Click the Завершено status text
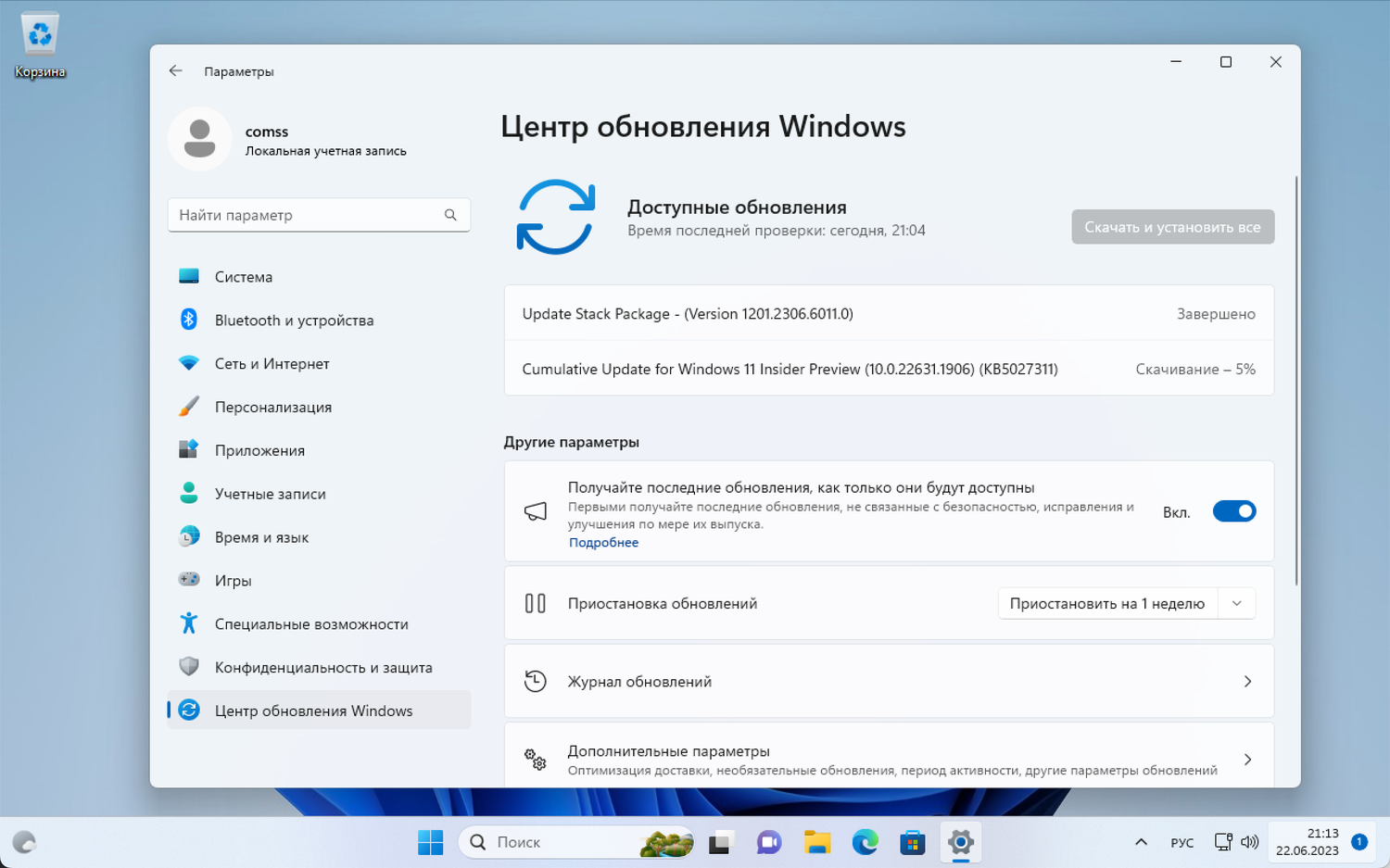This screenshot has height=868, width=1390. pyautogui.click(x=1216, y=314)
